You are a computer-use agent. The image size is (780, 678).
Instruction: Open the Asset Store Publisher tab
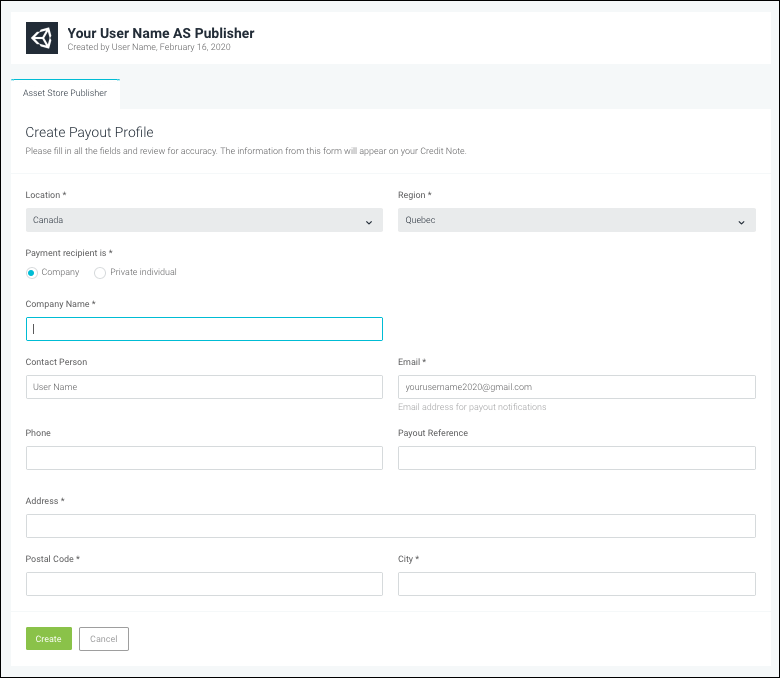[x=65, y=93]
